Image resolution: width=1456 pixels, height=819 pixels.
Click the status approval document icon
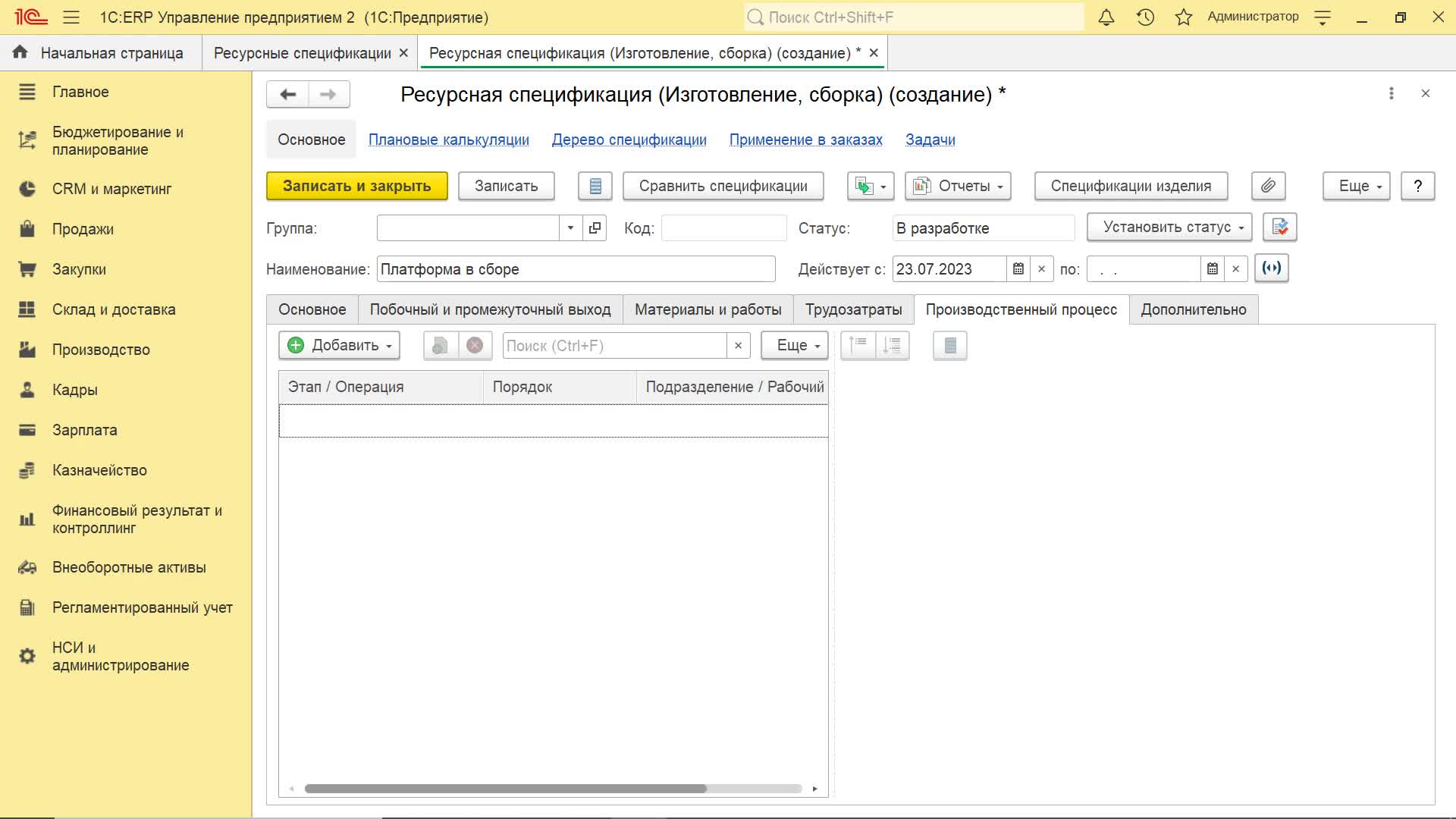(x=1280, y=227)
